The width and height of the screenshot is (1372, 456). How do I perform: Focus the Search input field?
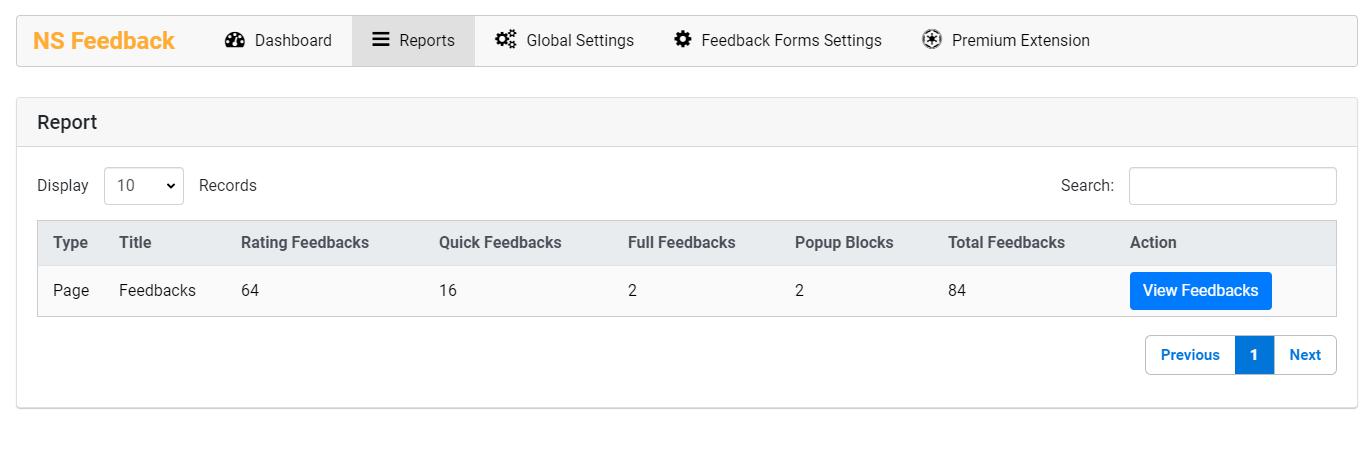coord(1233,186)
